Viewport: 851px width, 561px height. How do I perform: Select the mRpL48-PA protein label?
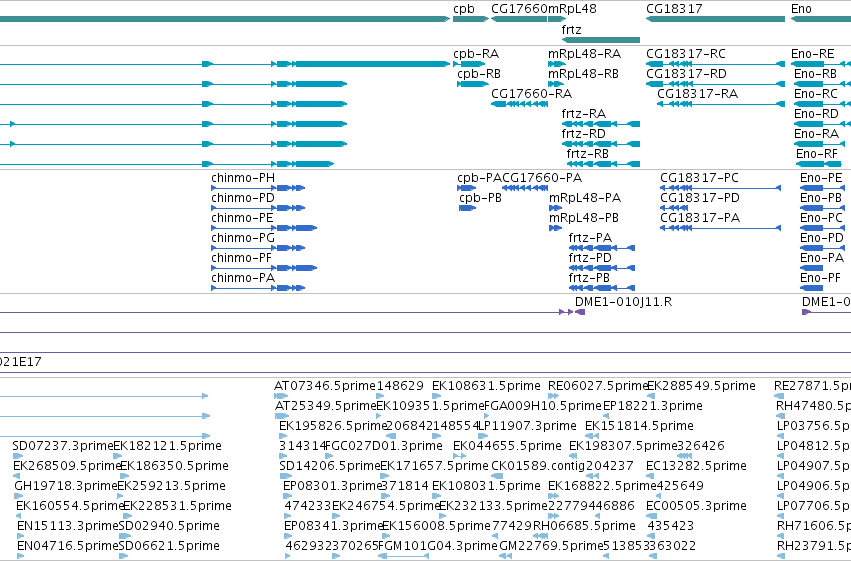tap(585, 198)
